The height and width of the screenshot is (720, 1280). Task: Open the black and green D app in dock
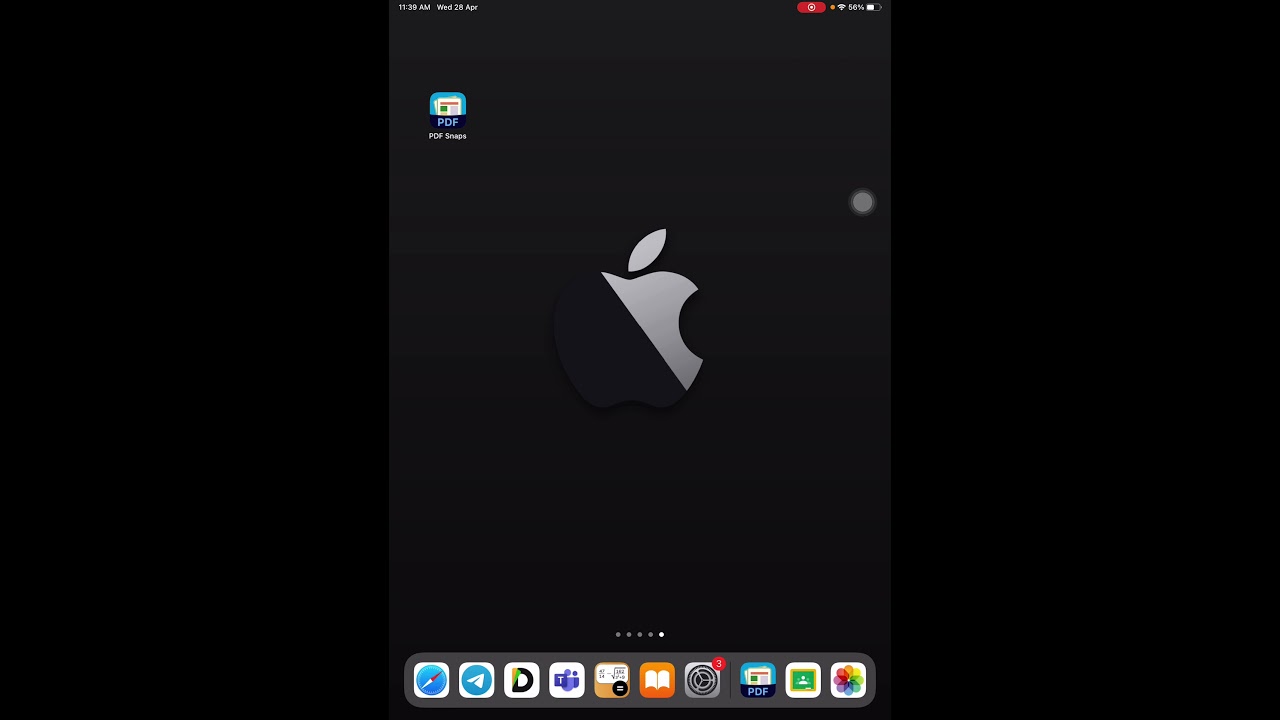(522, 680)
